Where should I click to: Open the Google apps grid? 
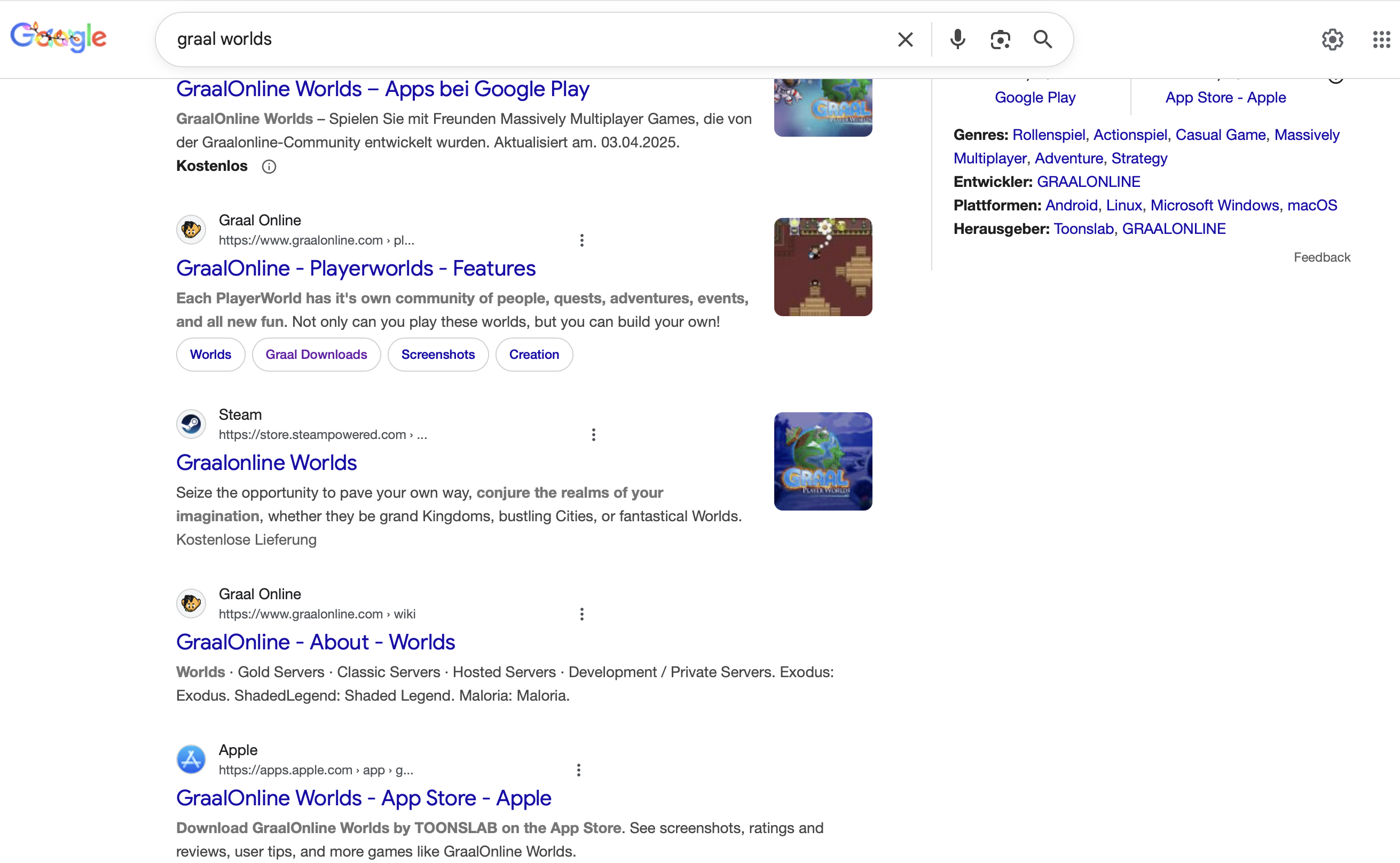1381,40
